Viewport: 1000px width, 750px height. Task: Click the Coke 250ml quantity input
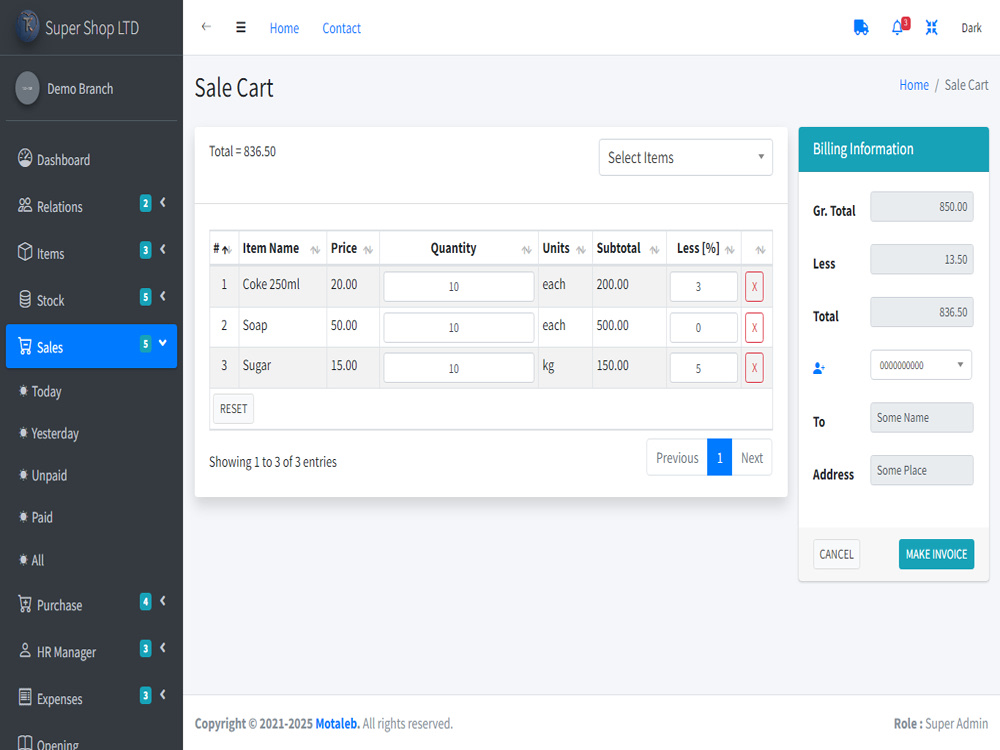point(459,286)
